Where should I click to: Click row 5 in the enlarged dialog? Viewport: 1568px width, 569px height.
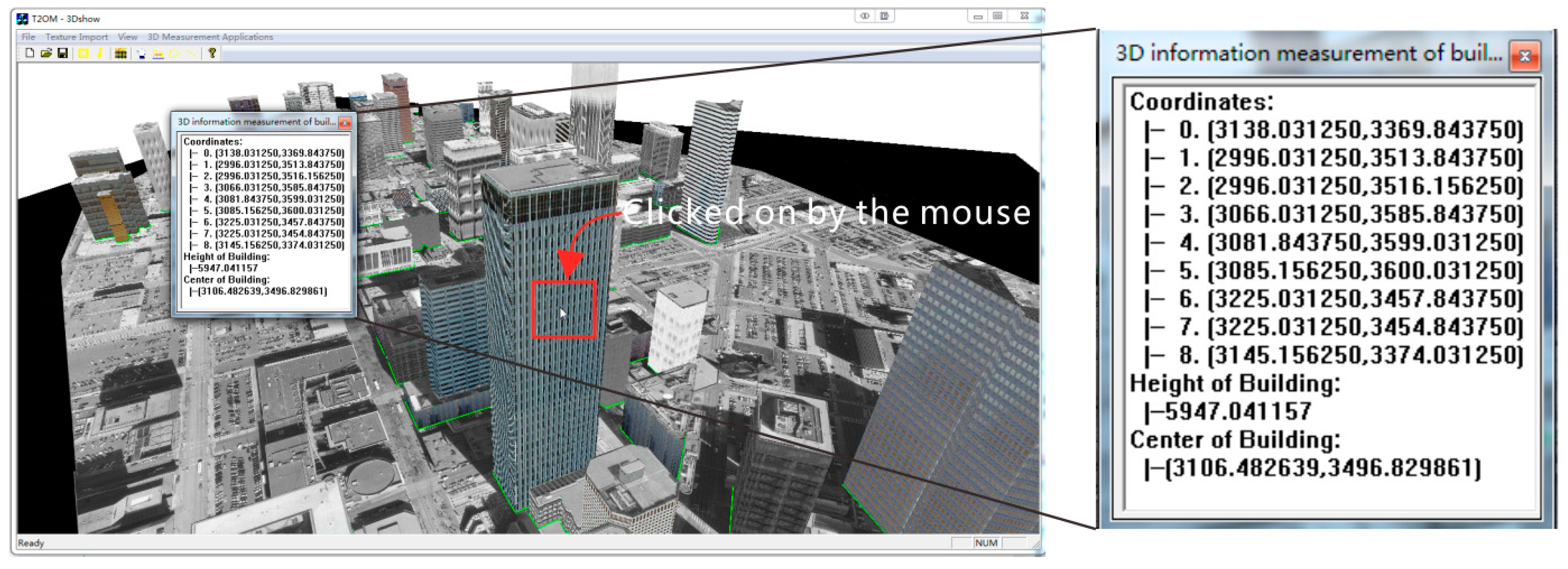(x=1334, y=271)
